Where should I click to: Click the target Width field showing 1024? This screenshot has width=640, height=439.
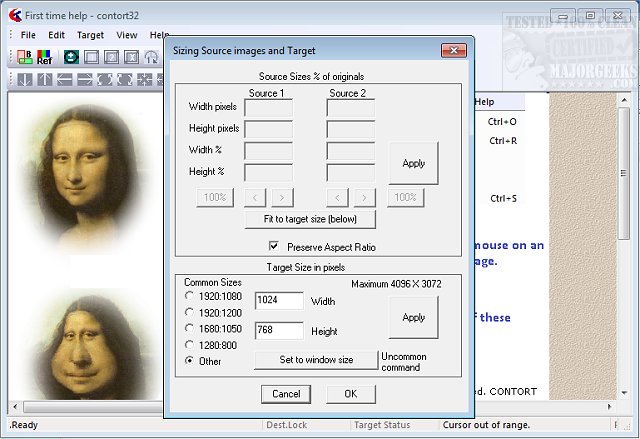tap(280, 301)
